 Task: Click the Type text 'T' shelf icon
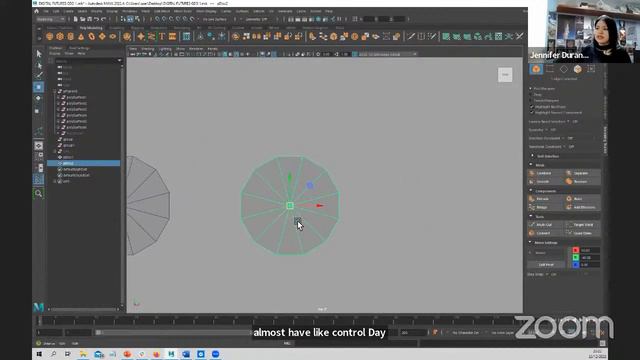point(162,37)
